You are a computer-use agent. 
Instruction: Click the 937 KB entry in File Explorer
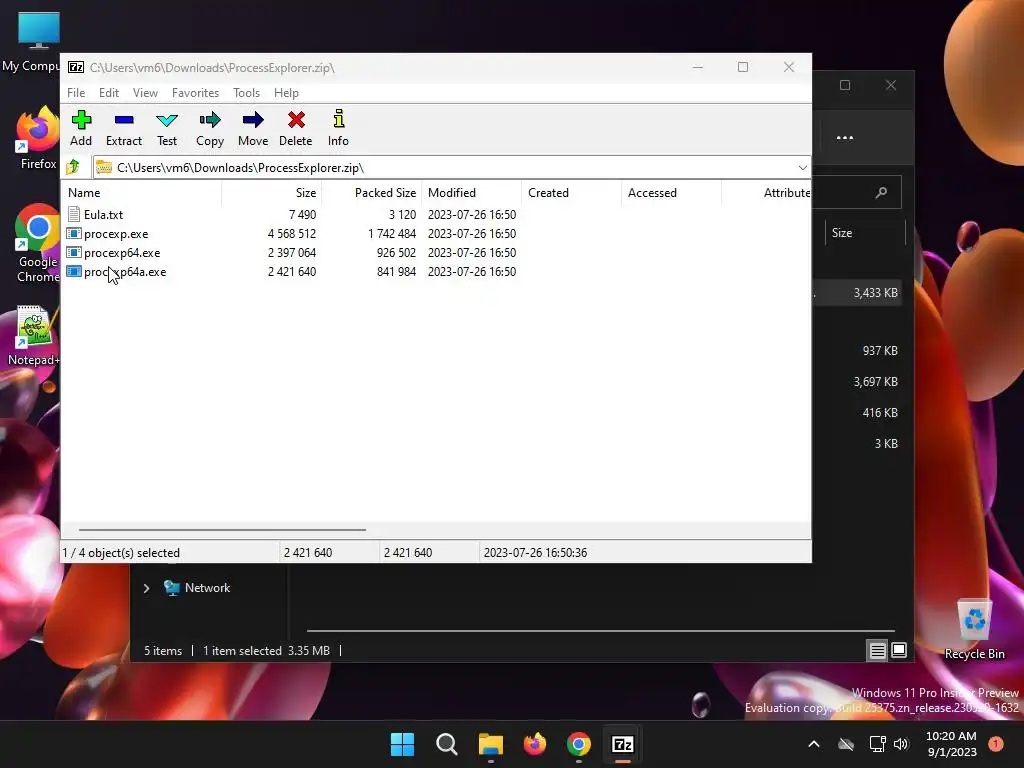tap(880, 351)
